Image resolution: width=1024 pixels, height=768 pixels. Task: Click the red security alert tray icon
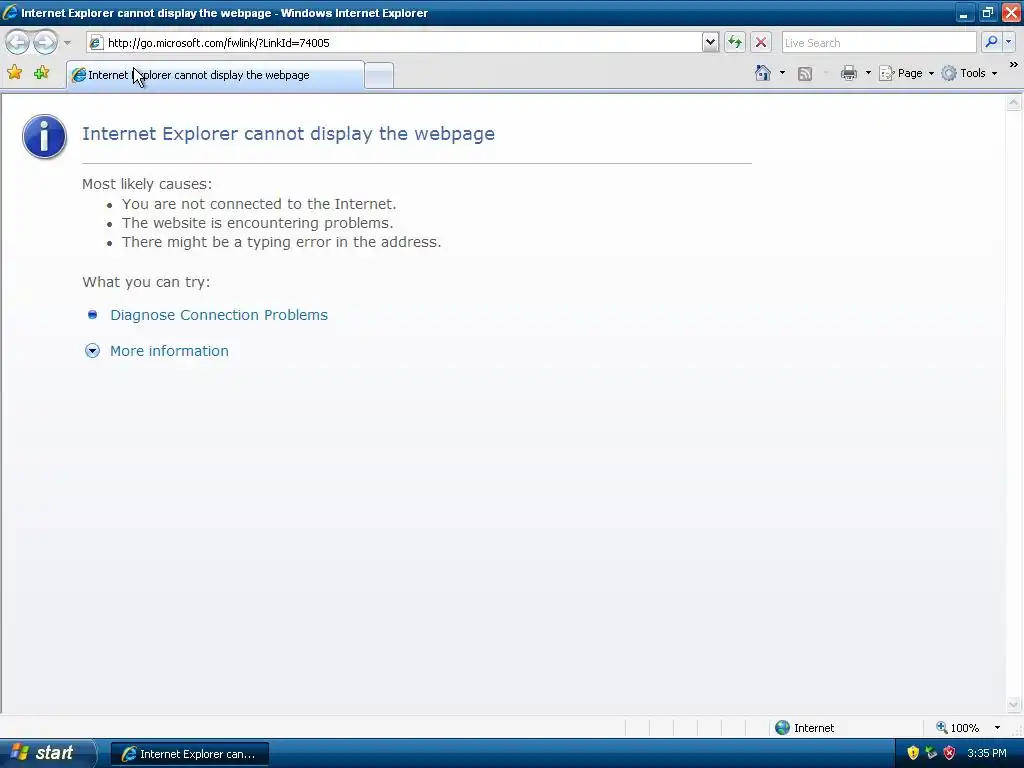click(x=950, y=753)
